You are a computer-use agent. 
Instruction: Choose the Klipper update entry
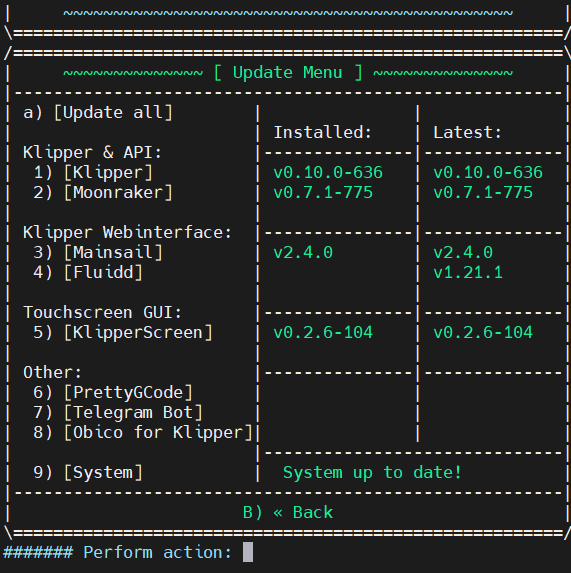point(93,172)
